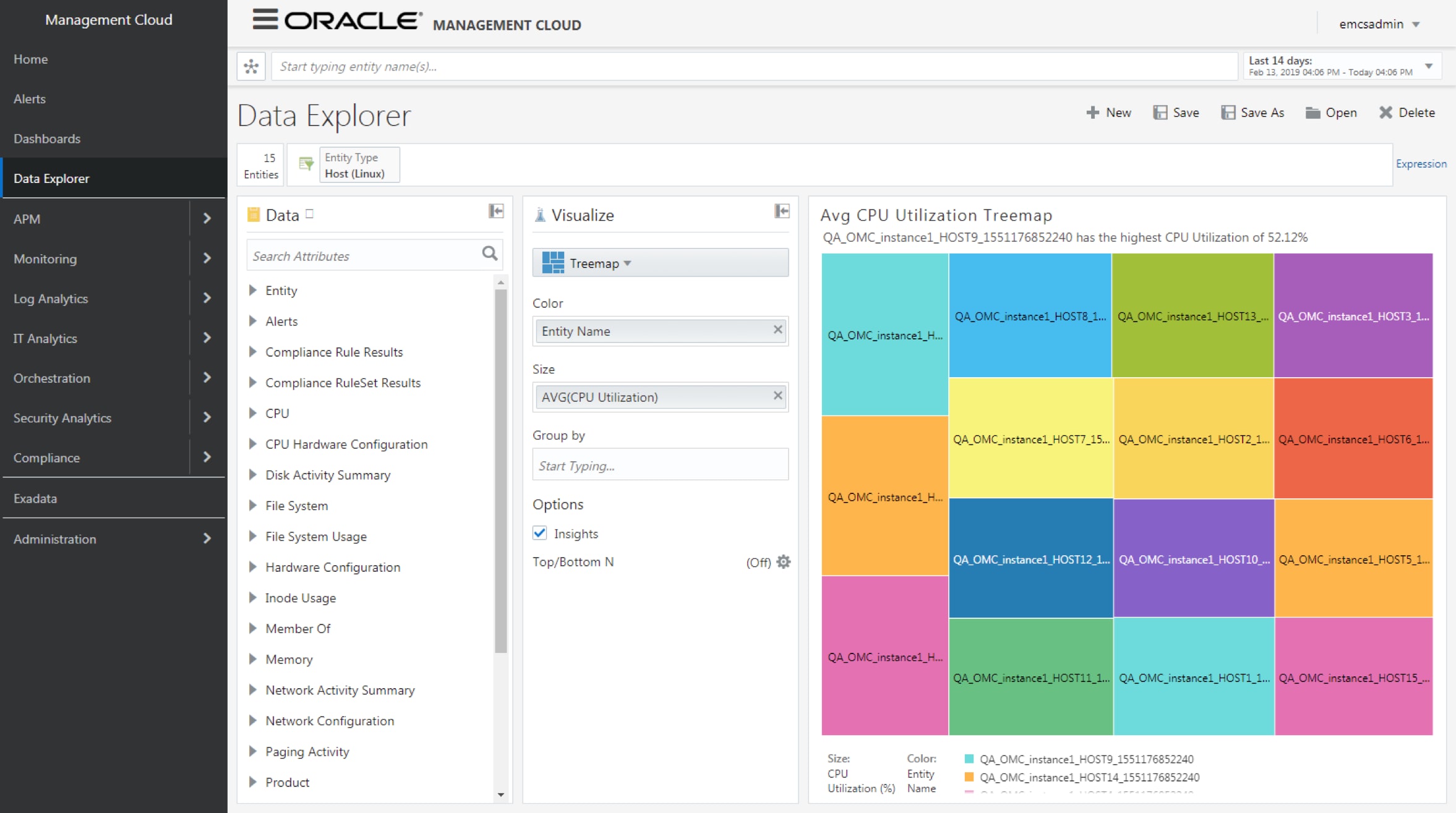Open the hamburger navigation menu
This screenshot has width=1456, height=813.
[x=265, y=20]
